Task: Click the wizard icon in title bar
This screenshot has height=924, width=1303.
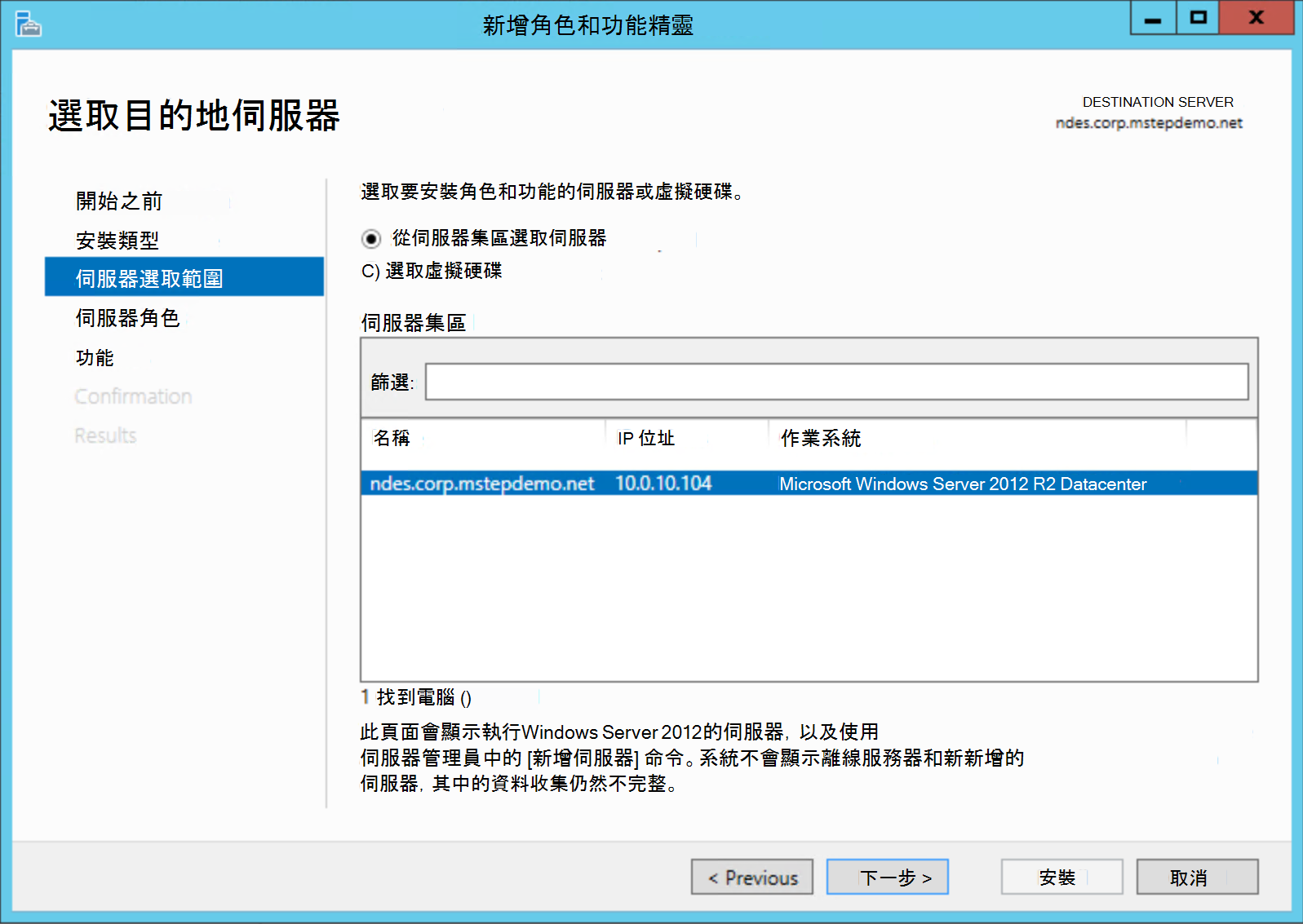Action: pyautogui.click(x=28, y=24)
